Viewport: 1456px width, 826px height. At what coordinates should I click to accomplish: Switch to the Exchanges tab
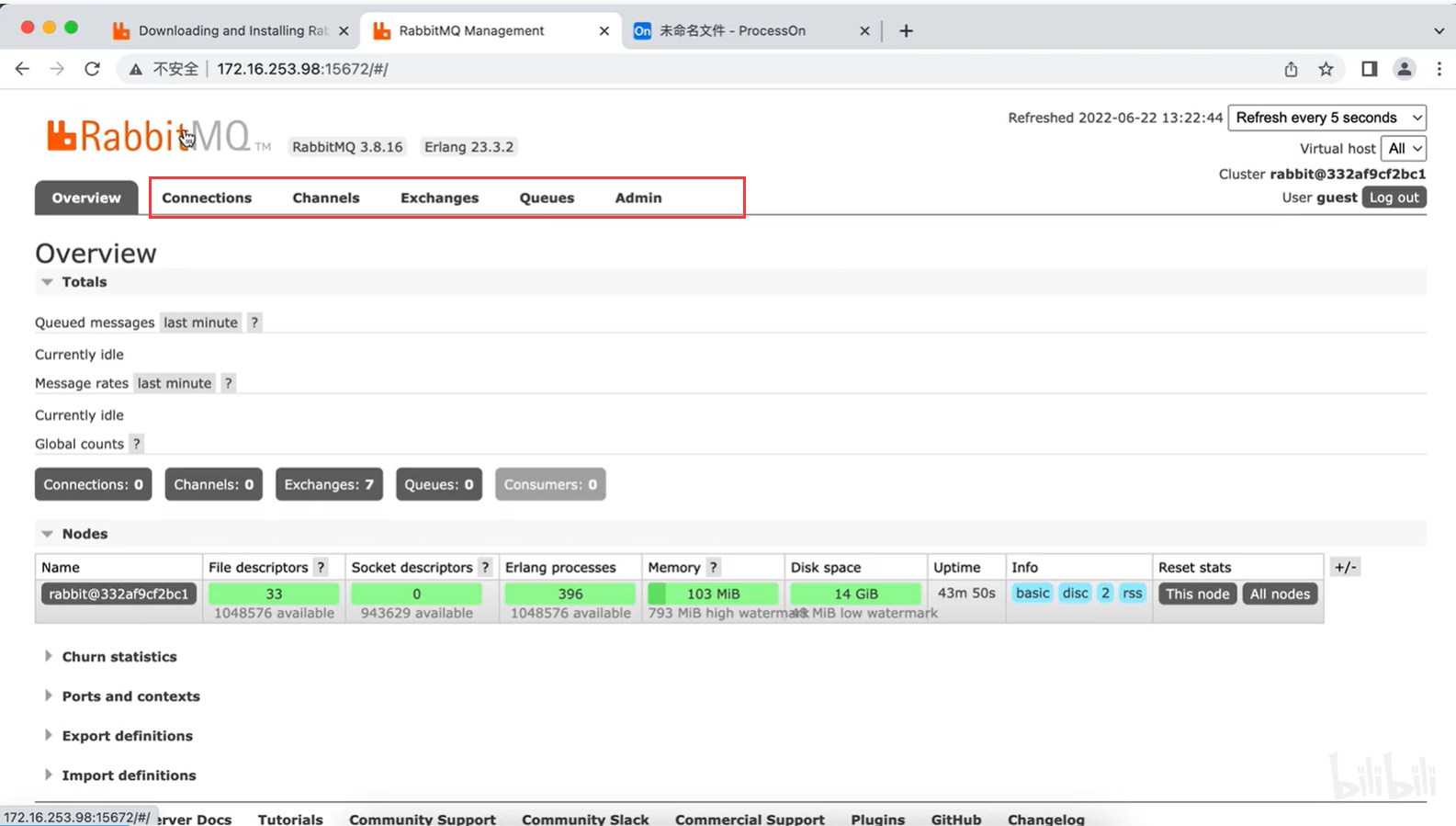439,198
